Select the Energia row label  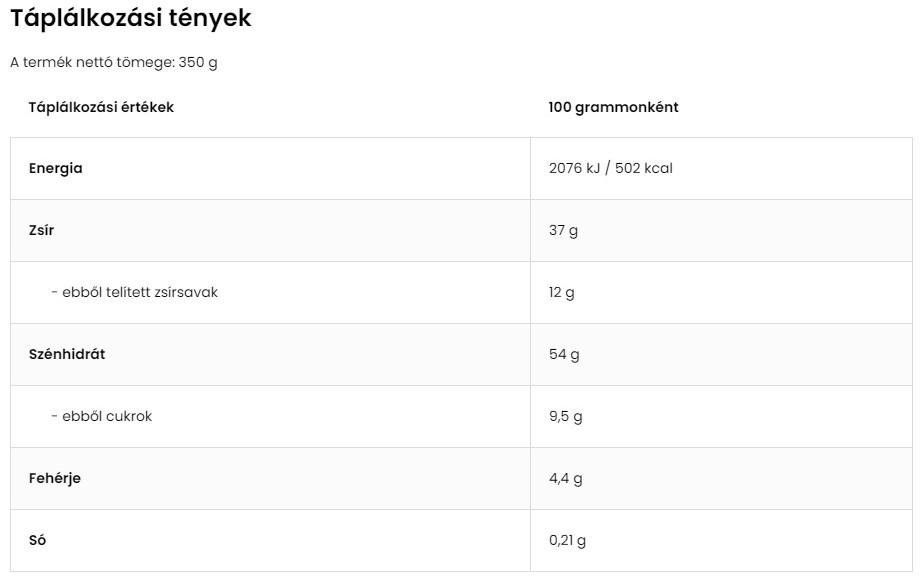55,169
